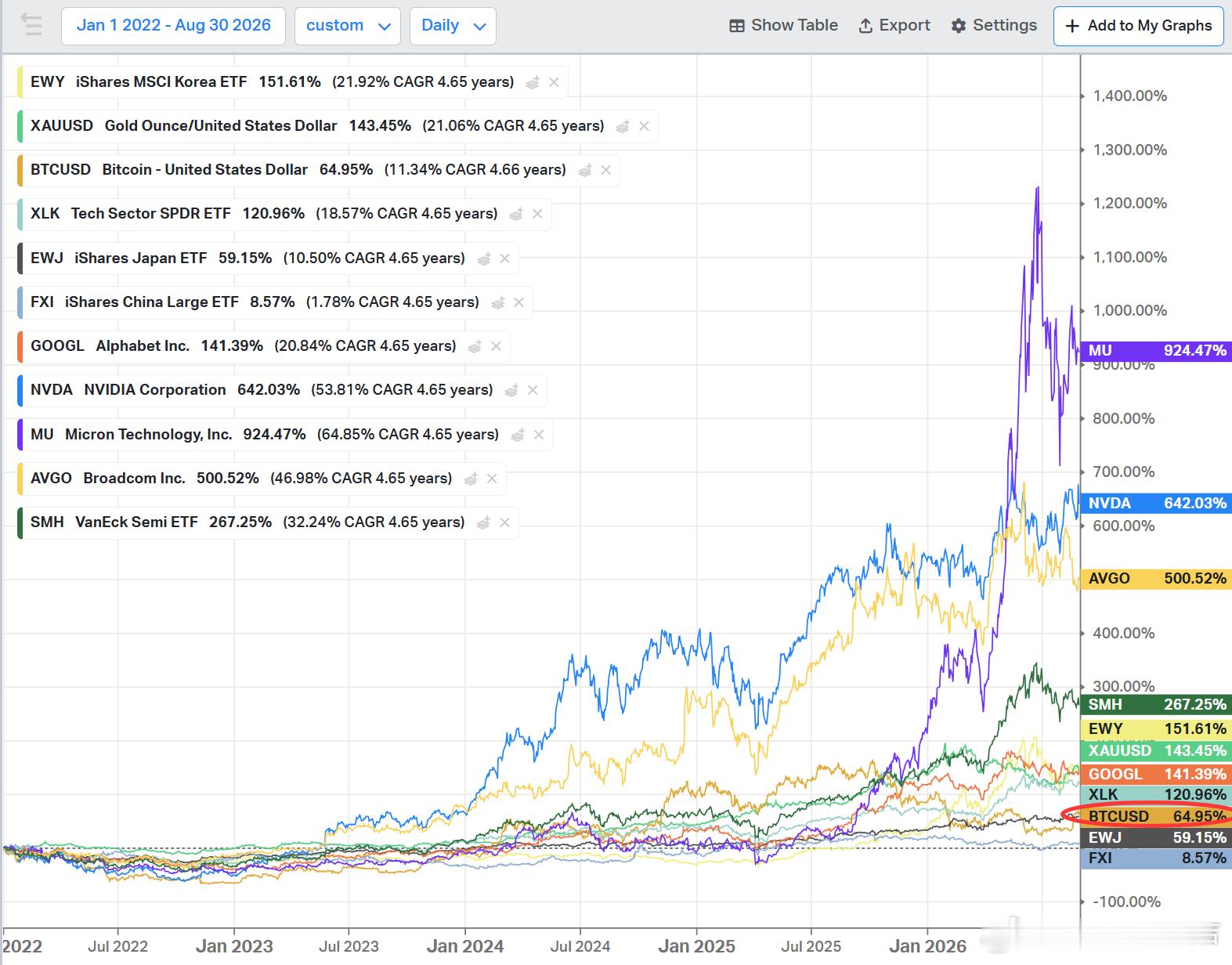Viewport: 1232px width, 965px height.
Task: Remove NVDA NVIDIA Corporation from the chart
Action: point(533,390)
